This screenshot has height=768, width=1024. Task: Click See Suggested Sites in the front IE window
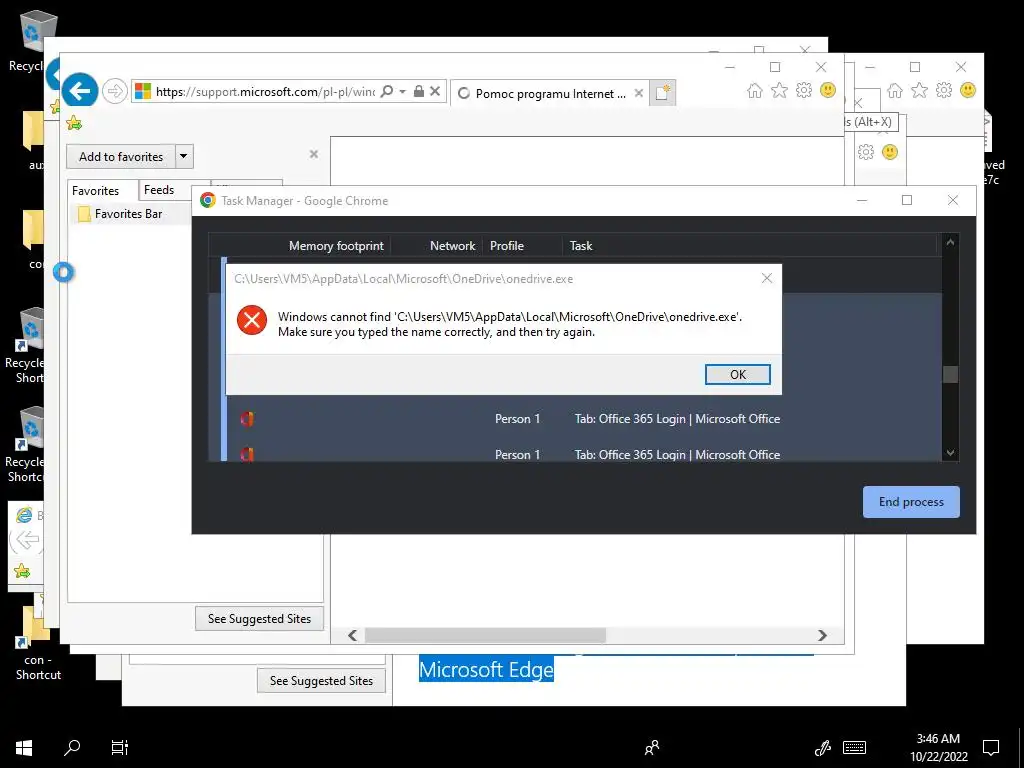click(259, 618)
